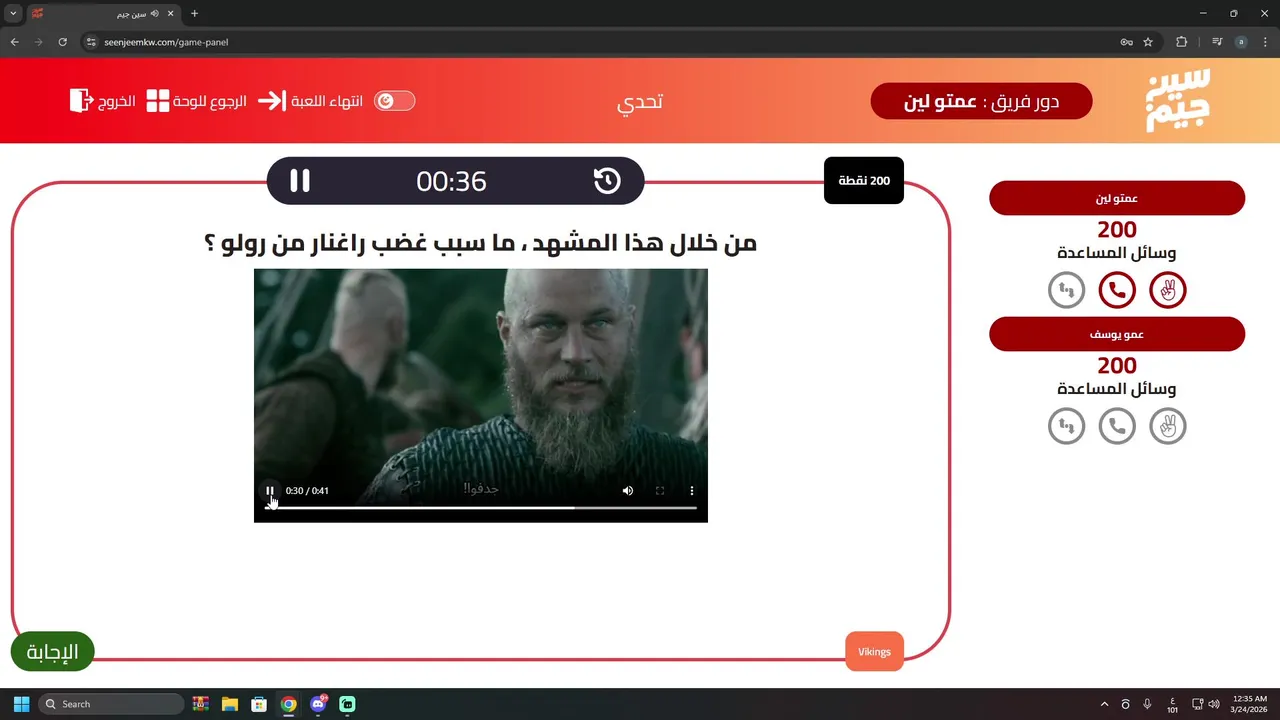Mute the video using the speaker icon
Screen dimensions: 1280x720
coord(628,491)
